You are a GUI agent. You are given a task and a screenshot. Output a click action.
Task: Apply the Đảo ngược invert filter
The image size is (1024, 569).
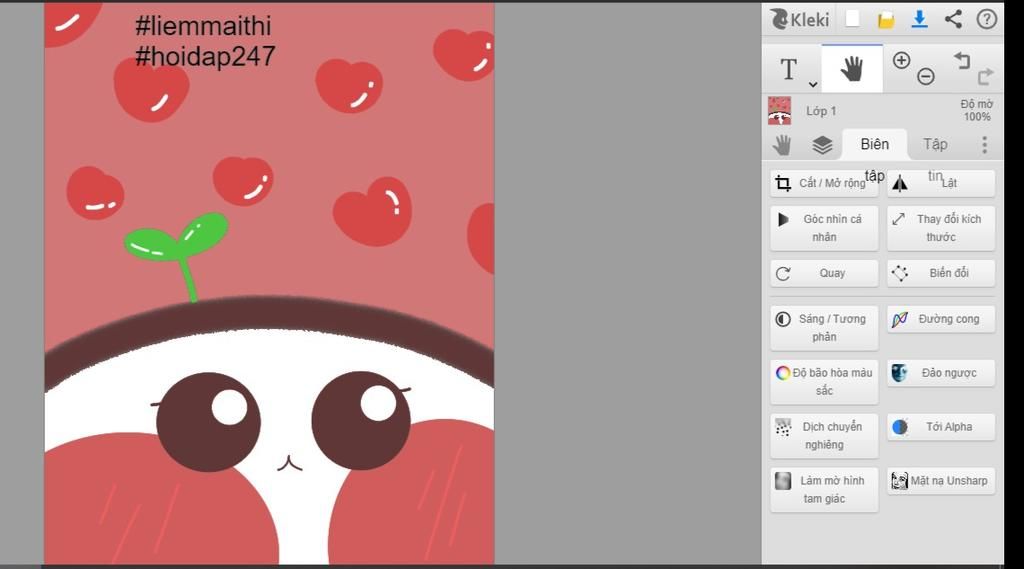click(940, 373)
